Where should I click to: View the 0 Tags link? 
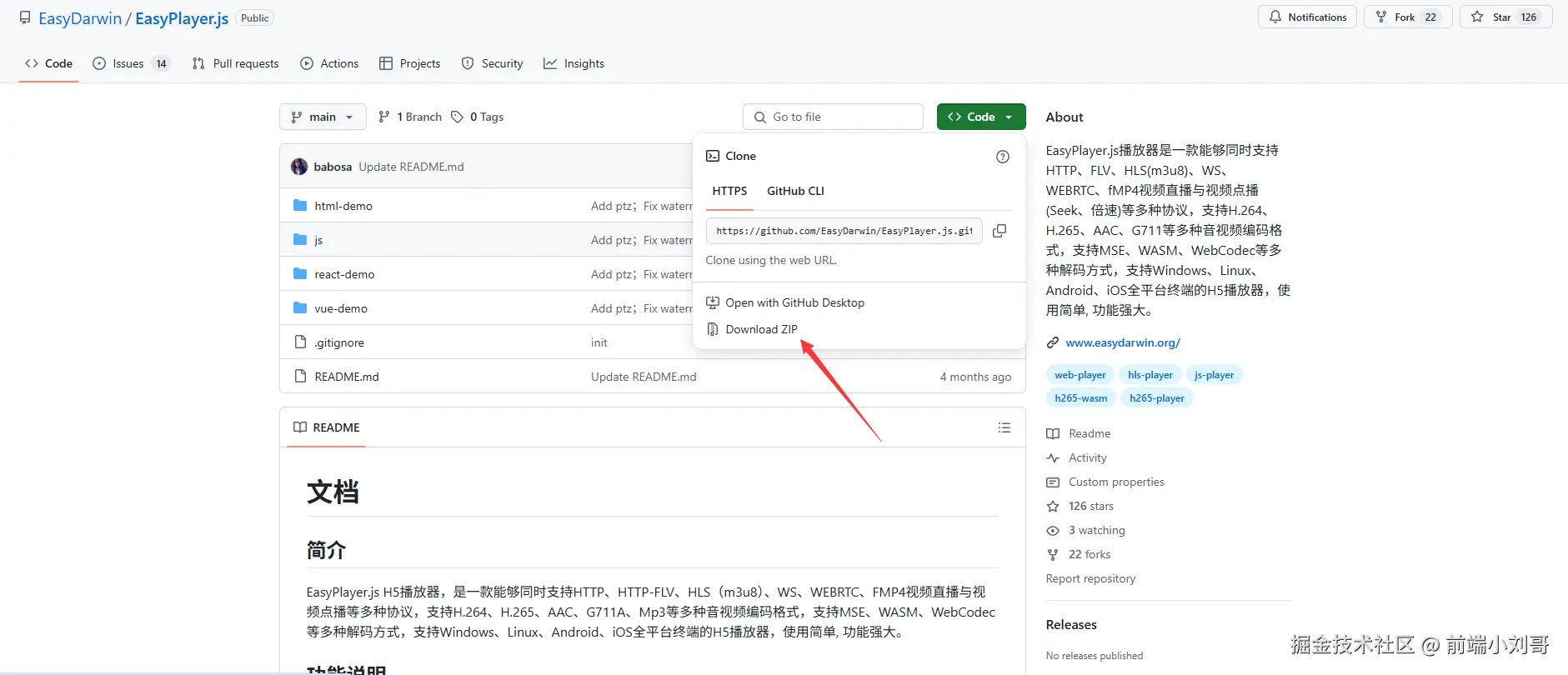[x=478, y=117]
